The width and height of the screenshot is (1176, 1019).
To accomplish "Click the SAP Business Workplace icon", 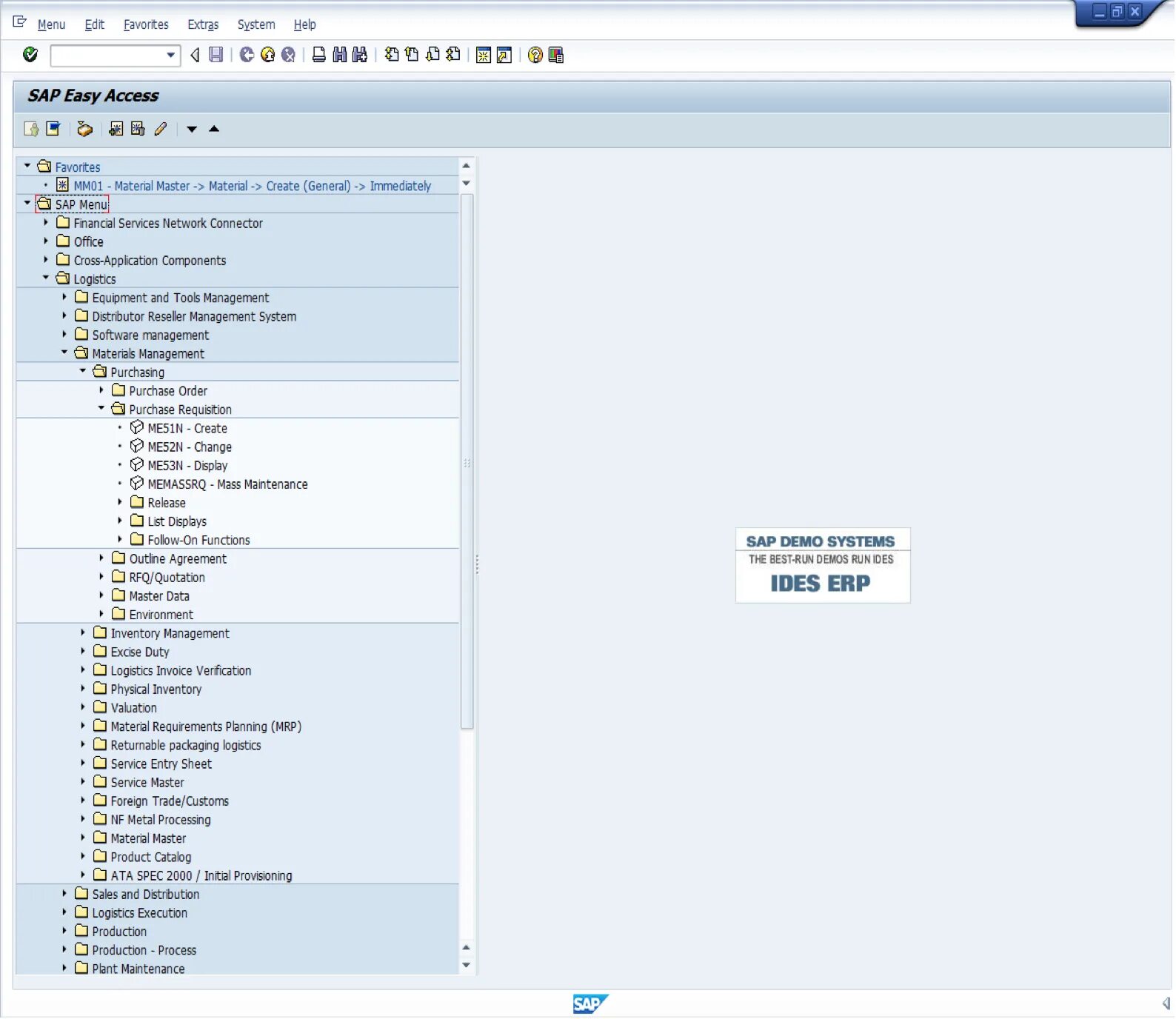I will click(85, 130).
